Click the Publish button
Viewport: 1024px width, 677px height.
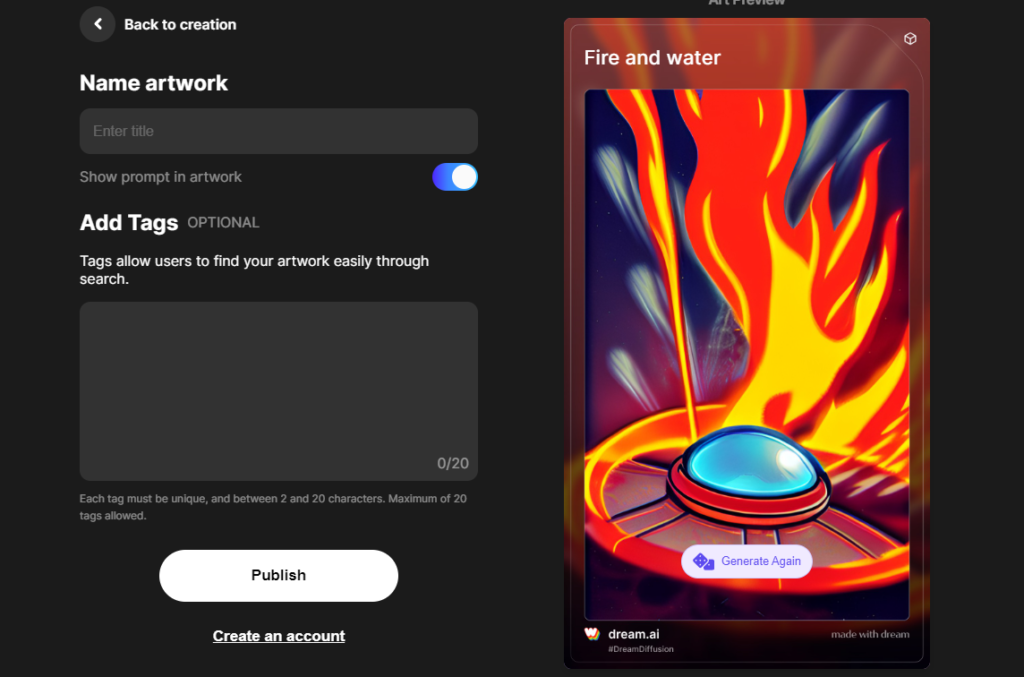tap(278, 575)
